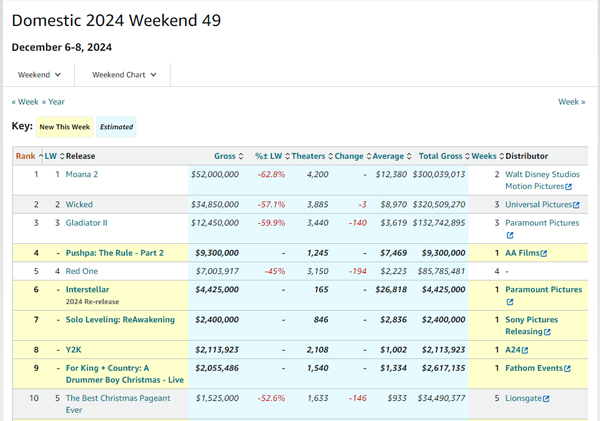Image resolution: width=600 pixels, height=421 pixels.
Task: Open For King + Country release page
Action: click(x=125, y=374)
